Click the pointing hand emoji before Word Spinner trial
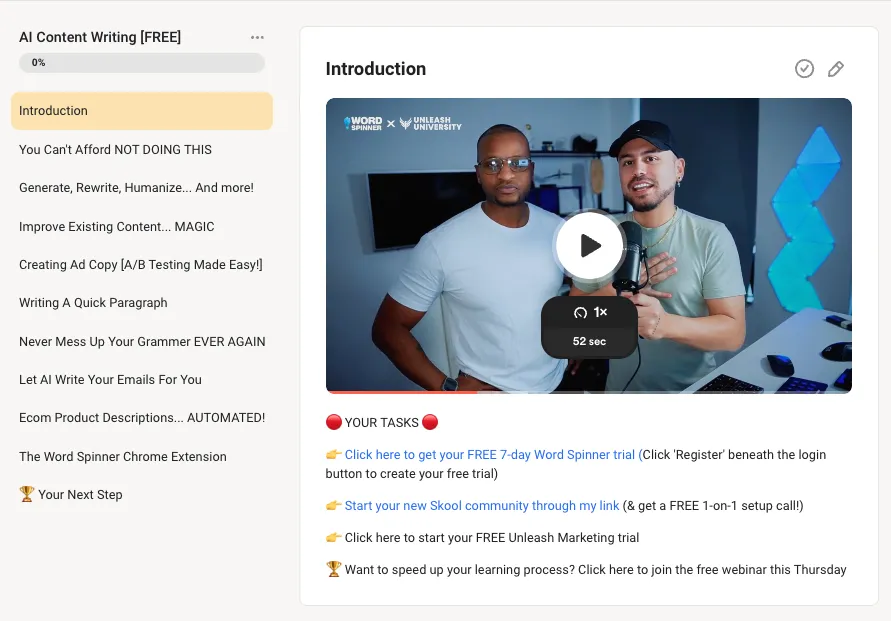This screenshot has height=621, width=891. [334, 454]
